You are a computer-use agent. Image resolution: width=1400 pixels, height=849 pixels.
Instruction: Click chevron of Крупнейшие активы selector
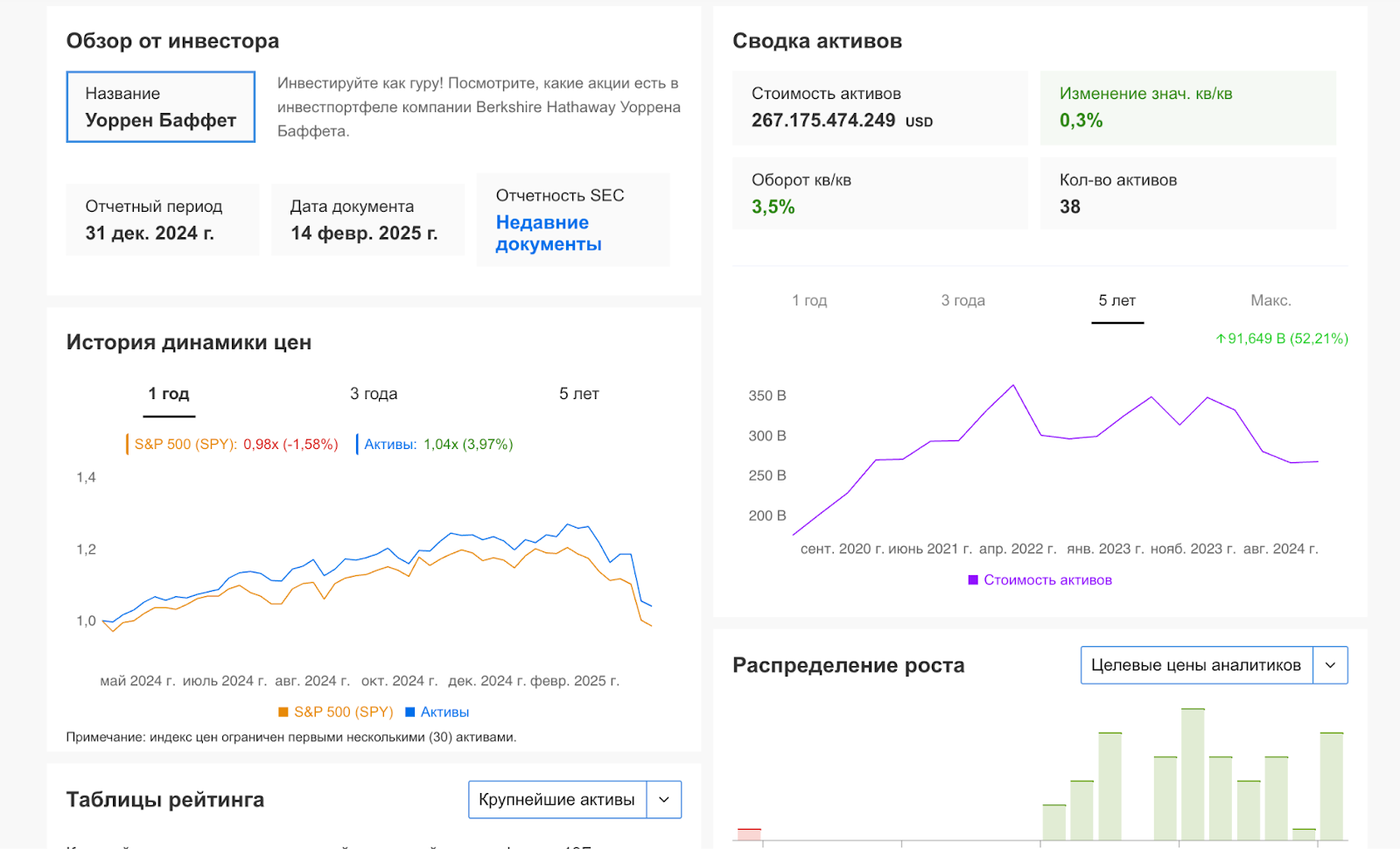pos(664,800)
